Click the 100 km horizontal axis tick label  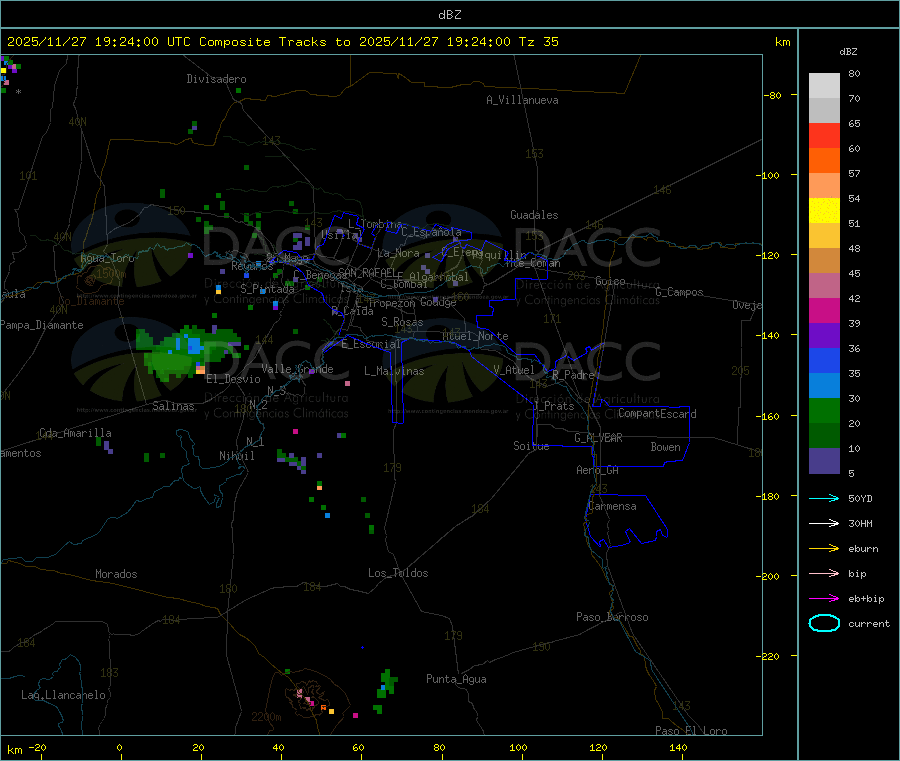click(x=518, y=747)
